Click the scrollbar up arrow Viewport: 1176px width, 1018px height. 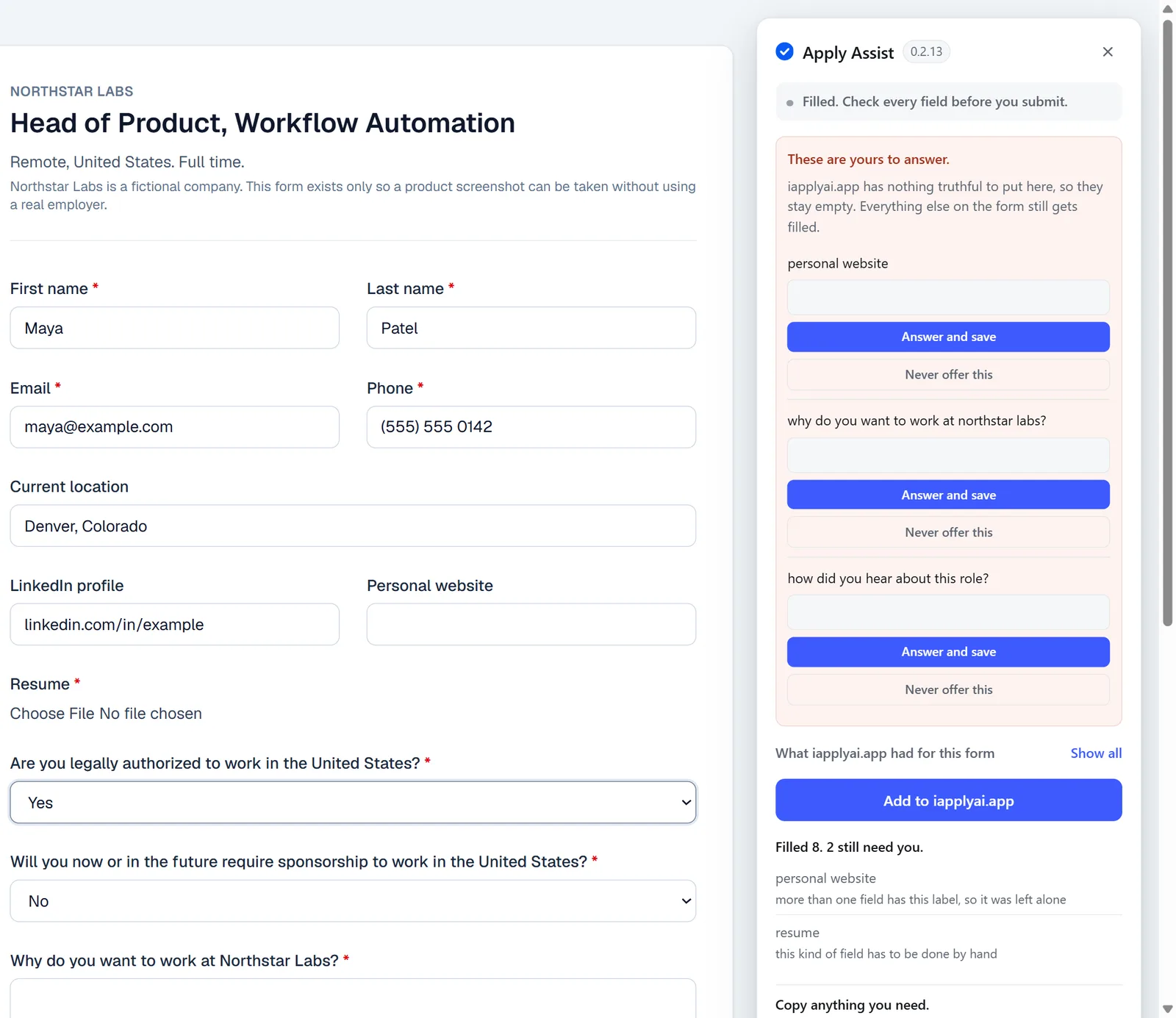pos(1167,9)
